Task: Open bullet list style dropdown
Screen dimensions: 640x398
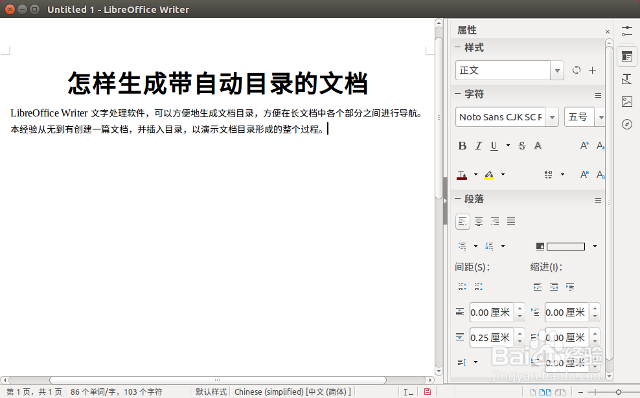Action: [476, 246]
